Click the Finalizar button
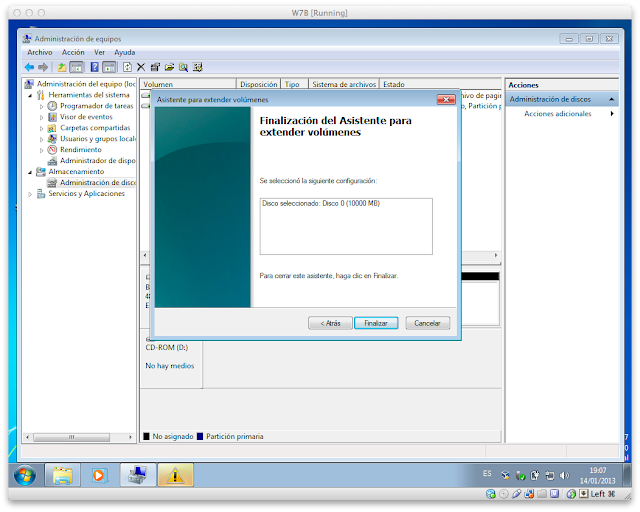 pyautogui.click(x=376, y=323)
